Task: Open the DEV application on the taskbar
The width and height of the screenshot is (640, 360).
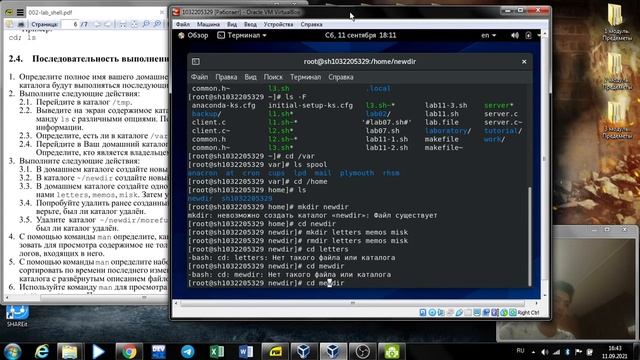Action: coord(158,351)
